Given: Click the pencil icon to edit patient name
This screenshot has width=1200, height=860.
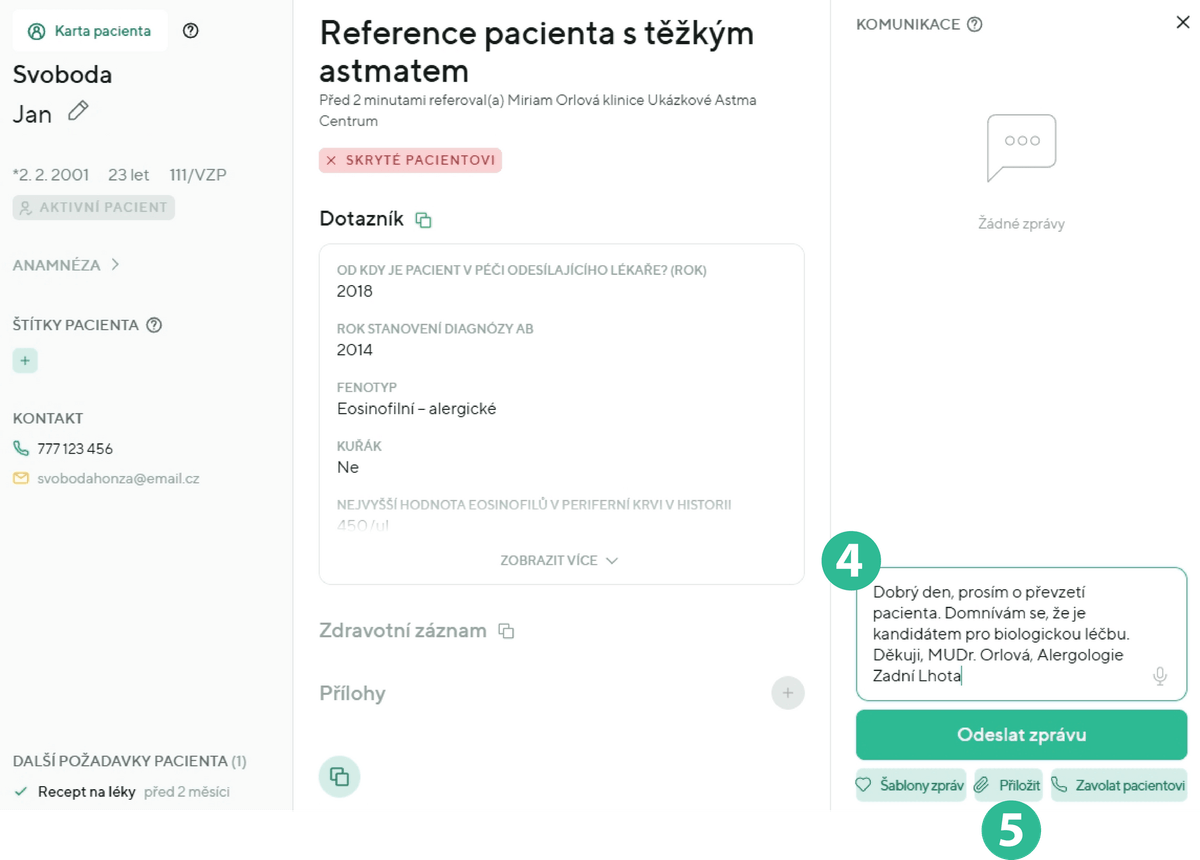Looking at the screenshot, I should pyautogui.click(x=78, y=112).
